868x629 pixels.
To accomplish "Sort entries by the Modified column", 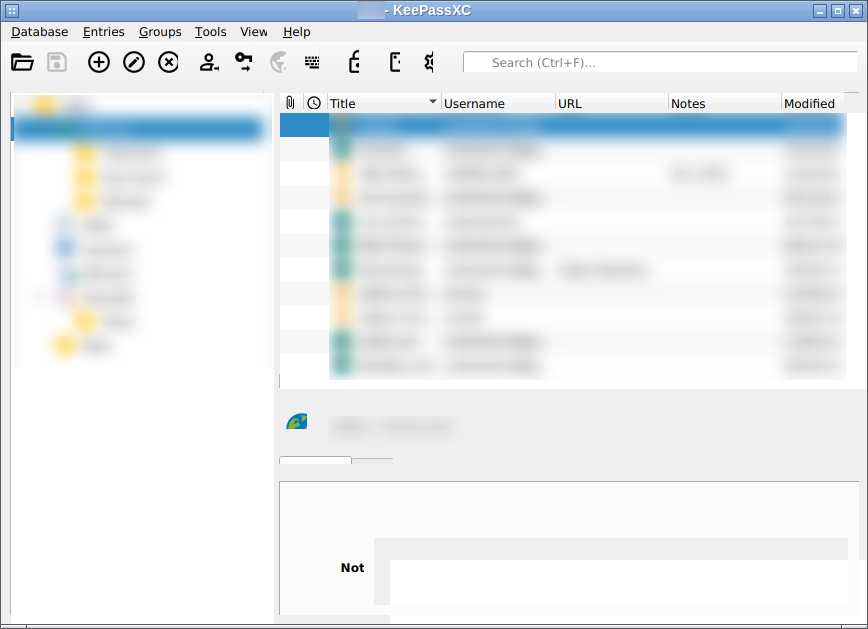I will click(810, 102).
